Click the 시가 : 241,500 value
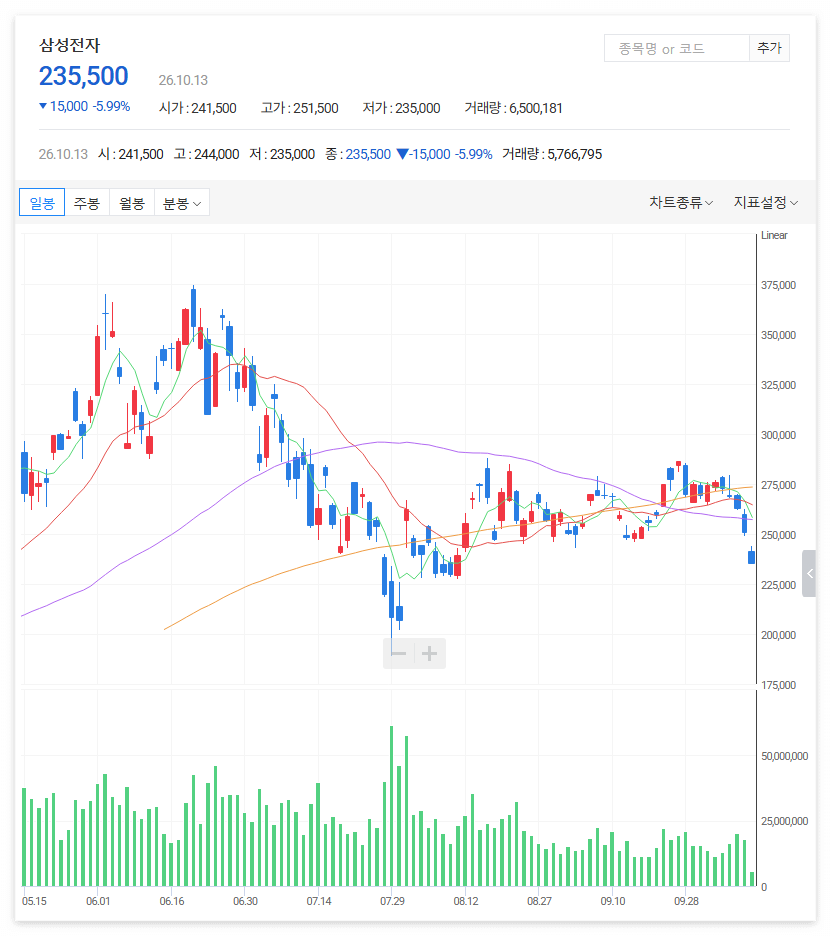831x936 pixels. coord(198,108)
